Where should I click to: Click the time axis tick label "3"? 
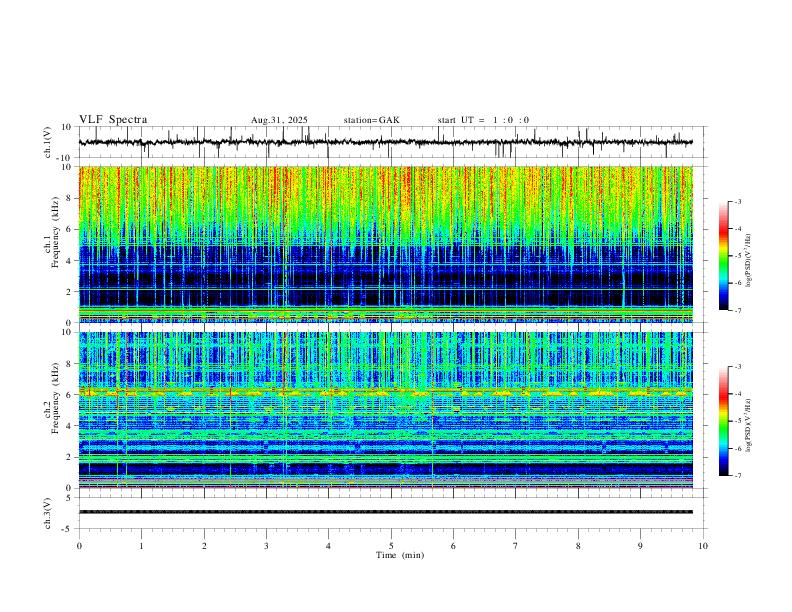point(267,546)
